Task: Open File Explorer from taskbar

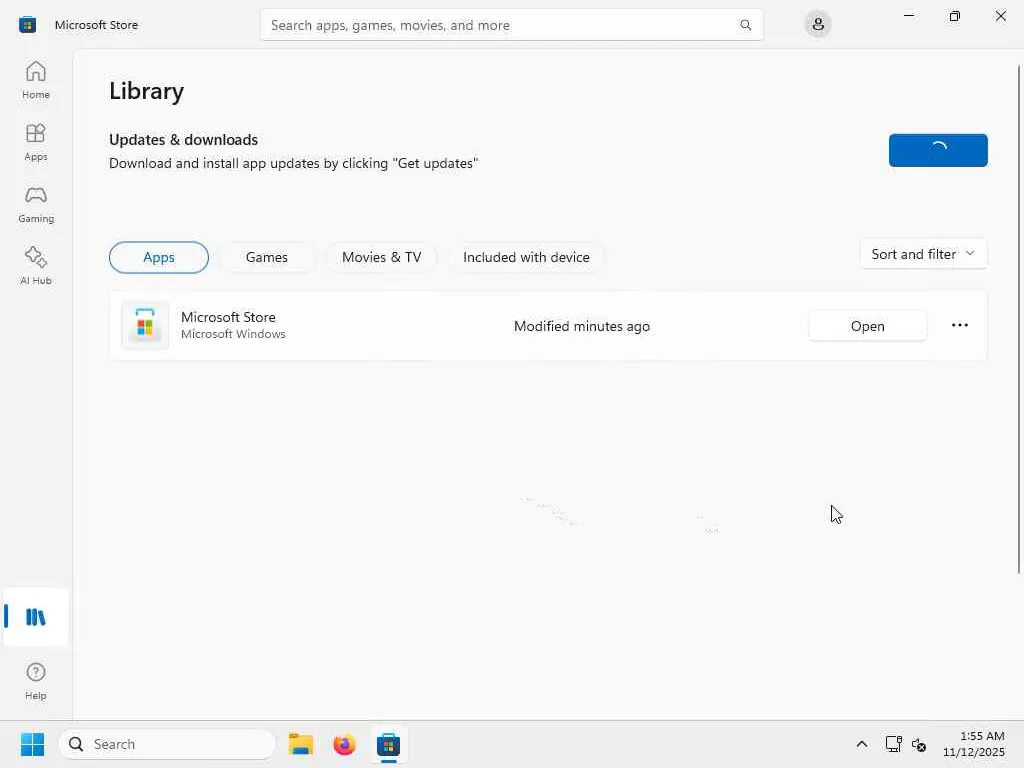Action: click(x=301, y=744)
